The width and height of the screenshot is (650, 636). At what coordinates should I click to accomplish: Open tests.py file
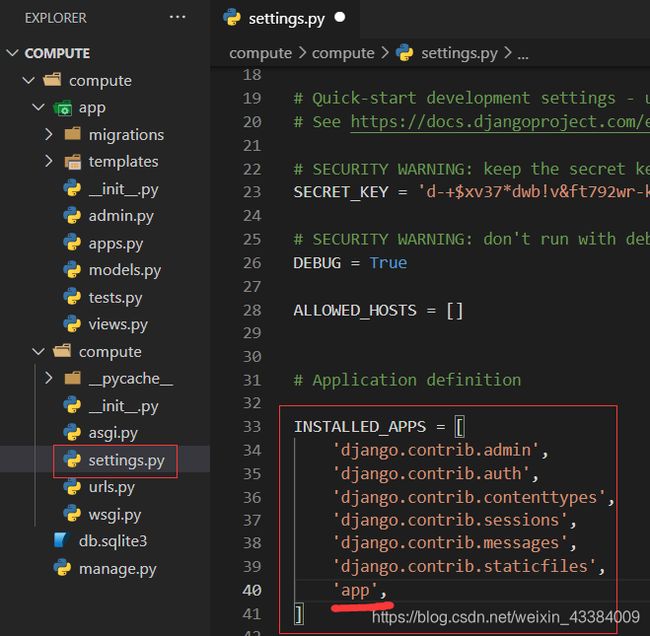pos(115,298)
